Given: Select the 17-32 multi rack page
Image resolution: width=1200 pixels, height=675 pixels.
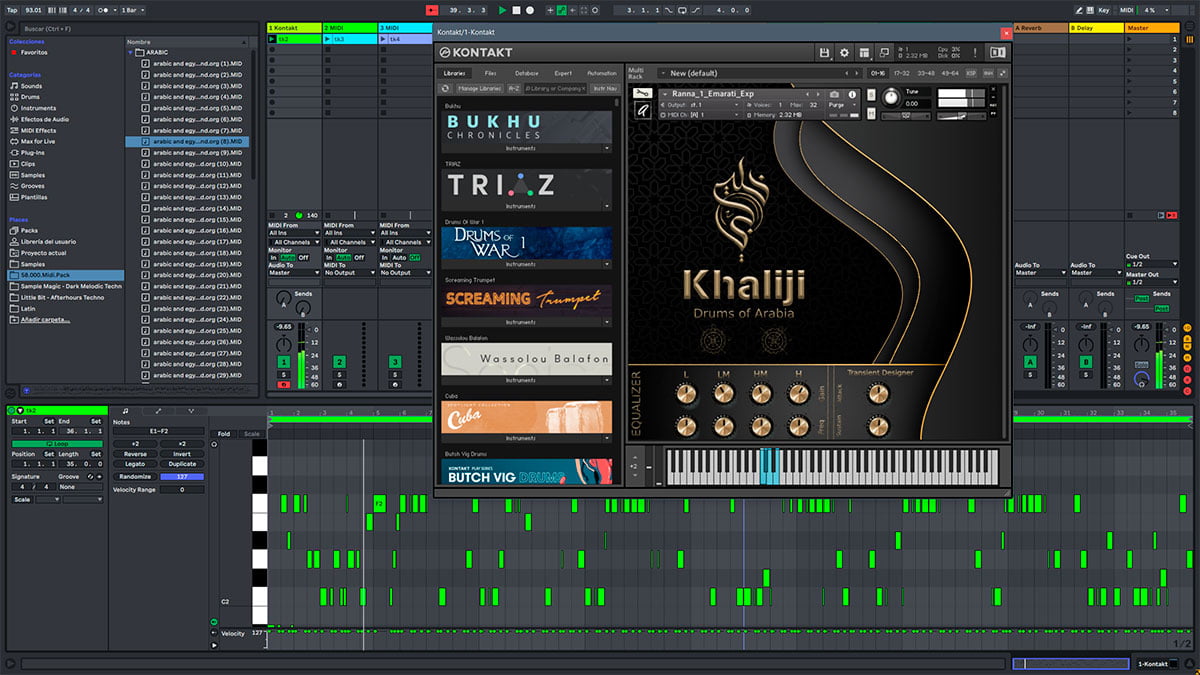Looking at the screenshot, I should pos(902,73).
